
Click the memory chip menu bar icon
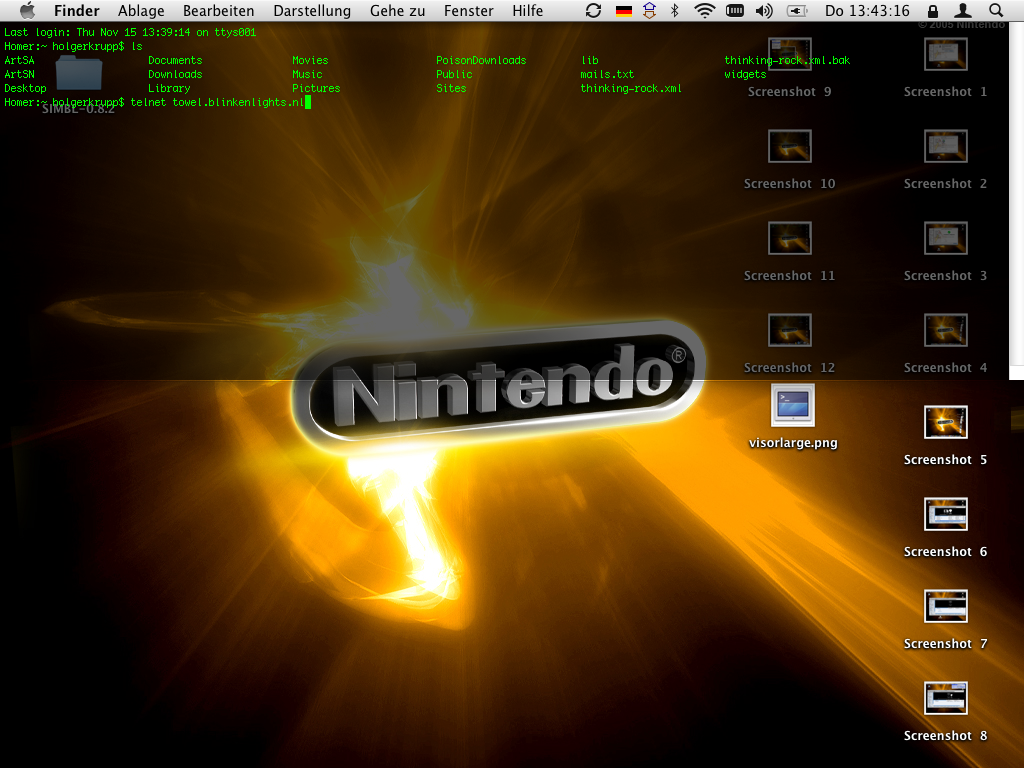tap(735, 10)
